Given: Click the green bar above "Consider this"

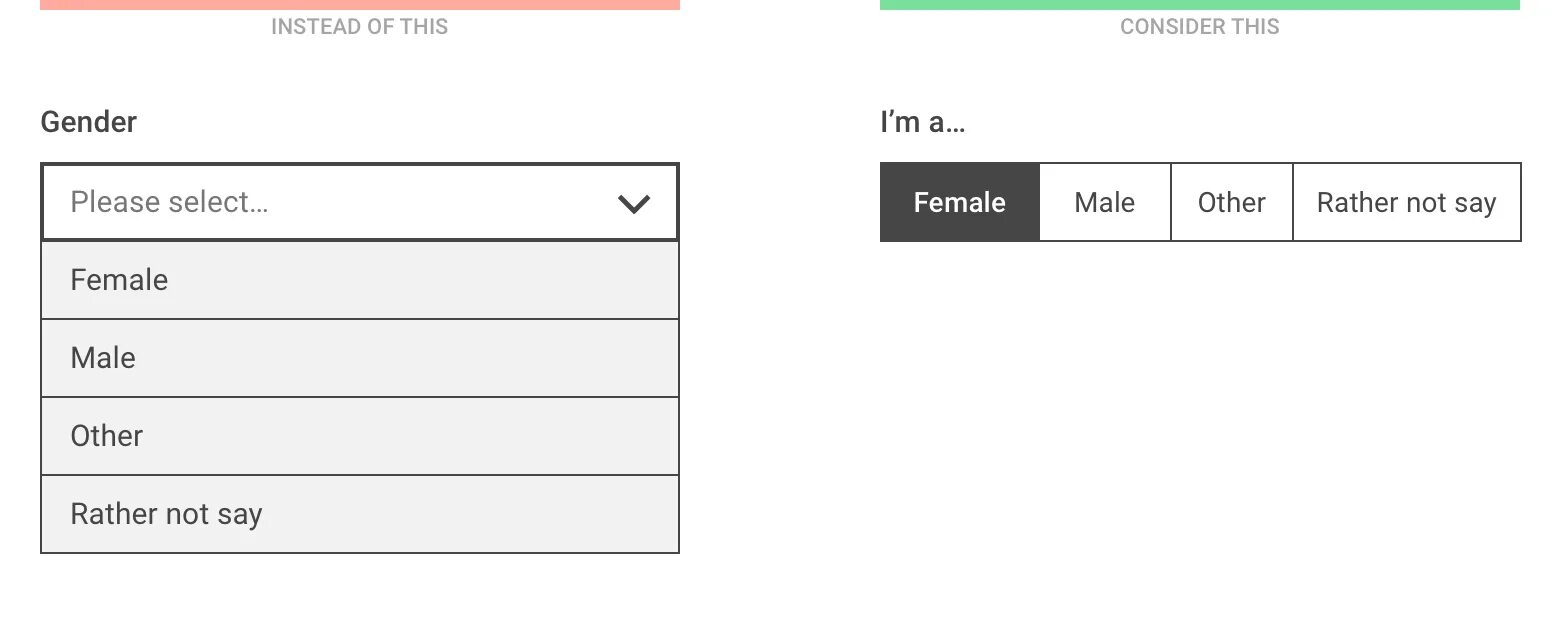Looking at the screenshot, I should (x=1199, y=4).
